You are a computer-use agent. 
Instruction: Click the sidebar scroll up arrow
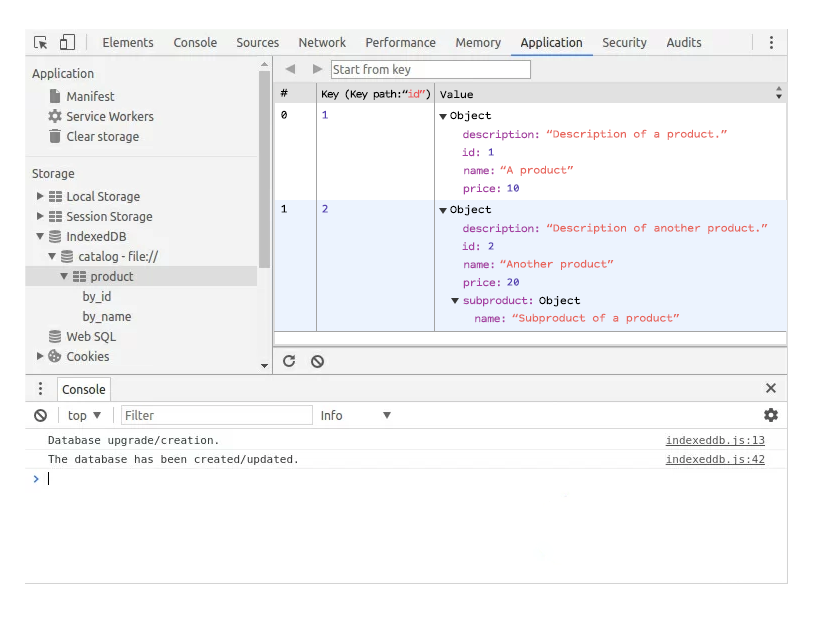[264, 64]
